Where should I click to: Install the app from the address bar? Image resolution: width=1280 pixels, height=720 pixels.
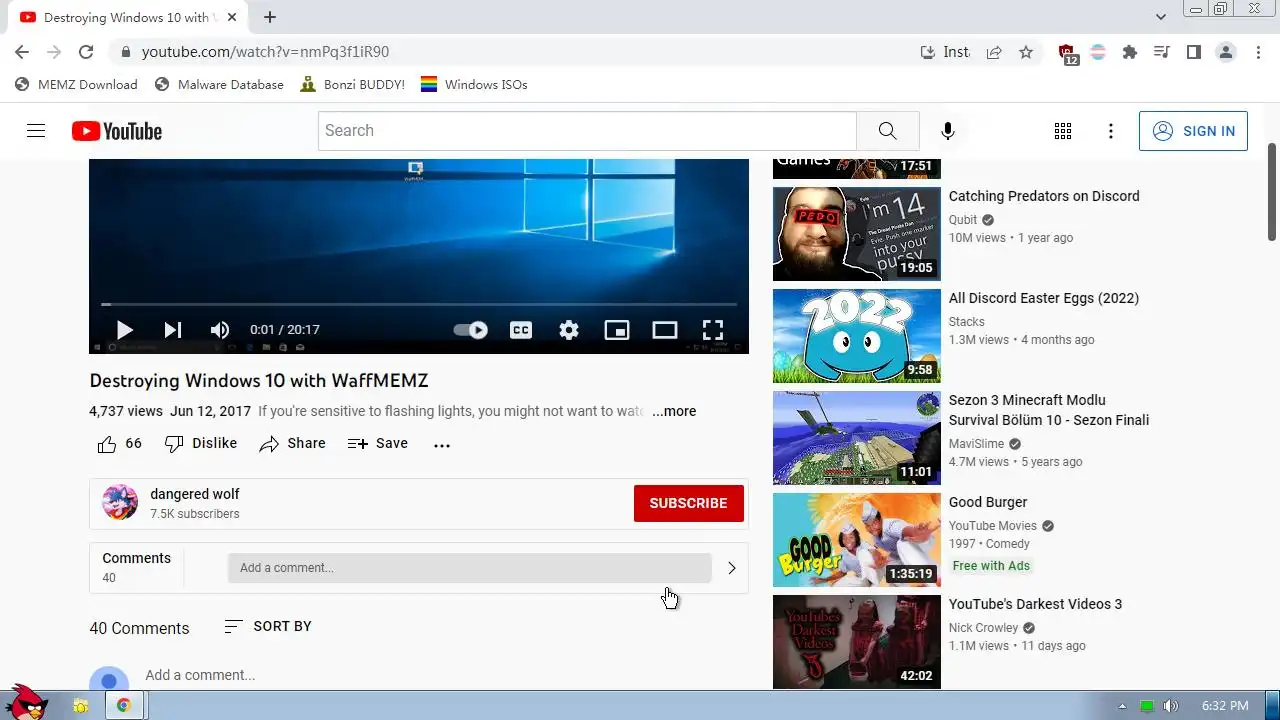945,52
